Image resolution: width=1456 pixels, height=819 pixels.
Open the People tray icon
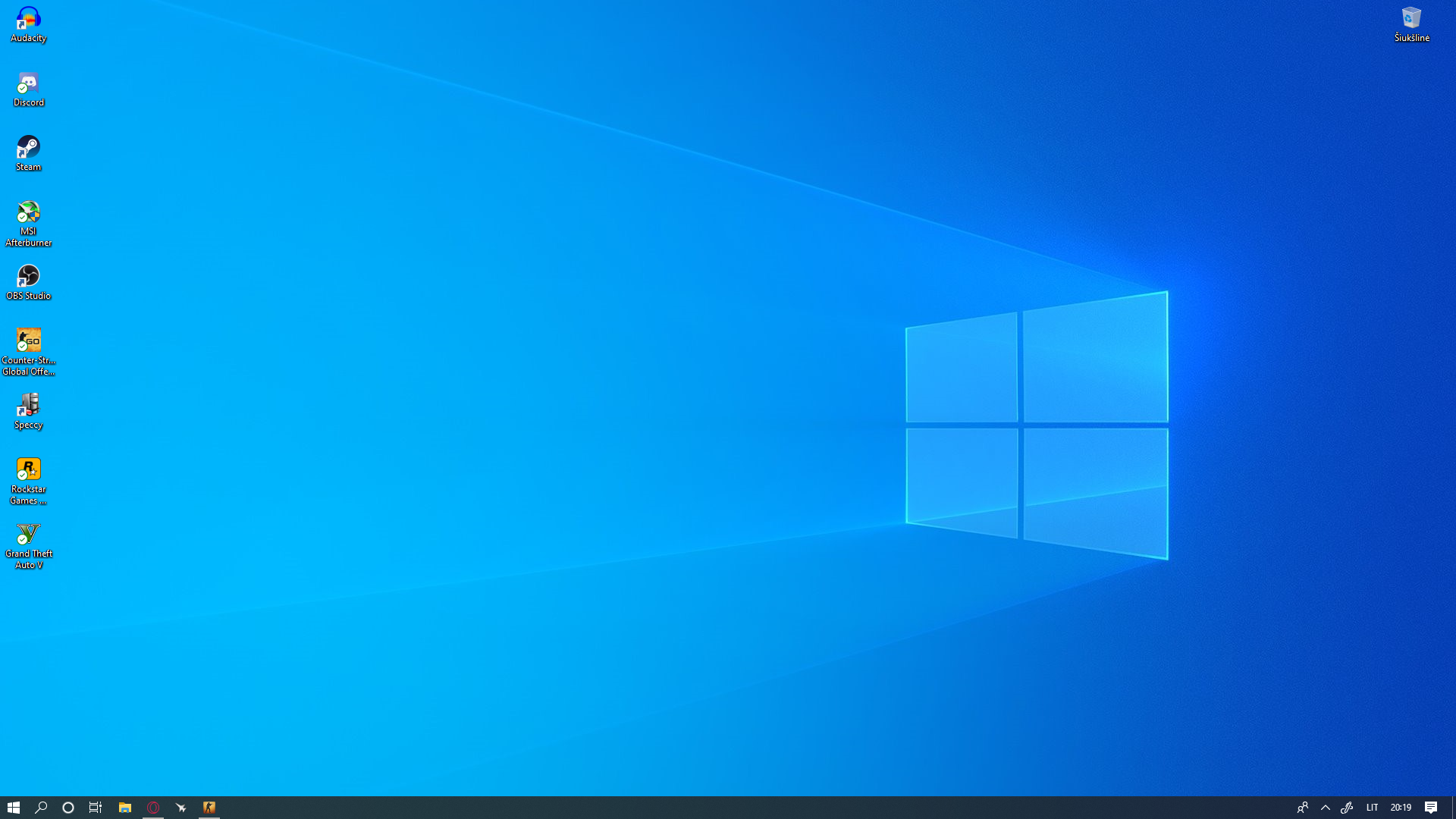(1303, 808)
